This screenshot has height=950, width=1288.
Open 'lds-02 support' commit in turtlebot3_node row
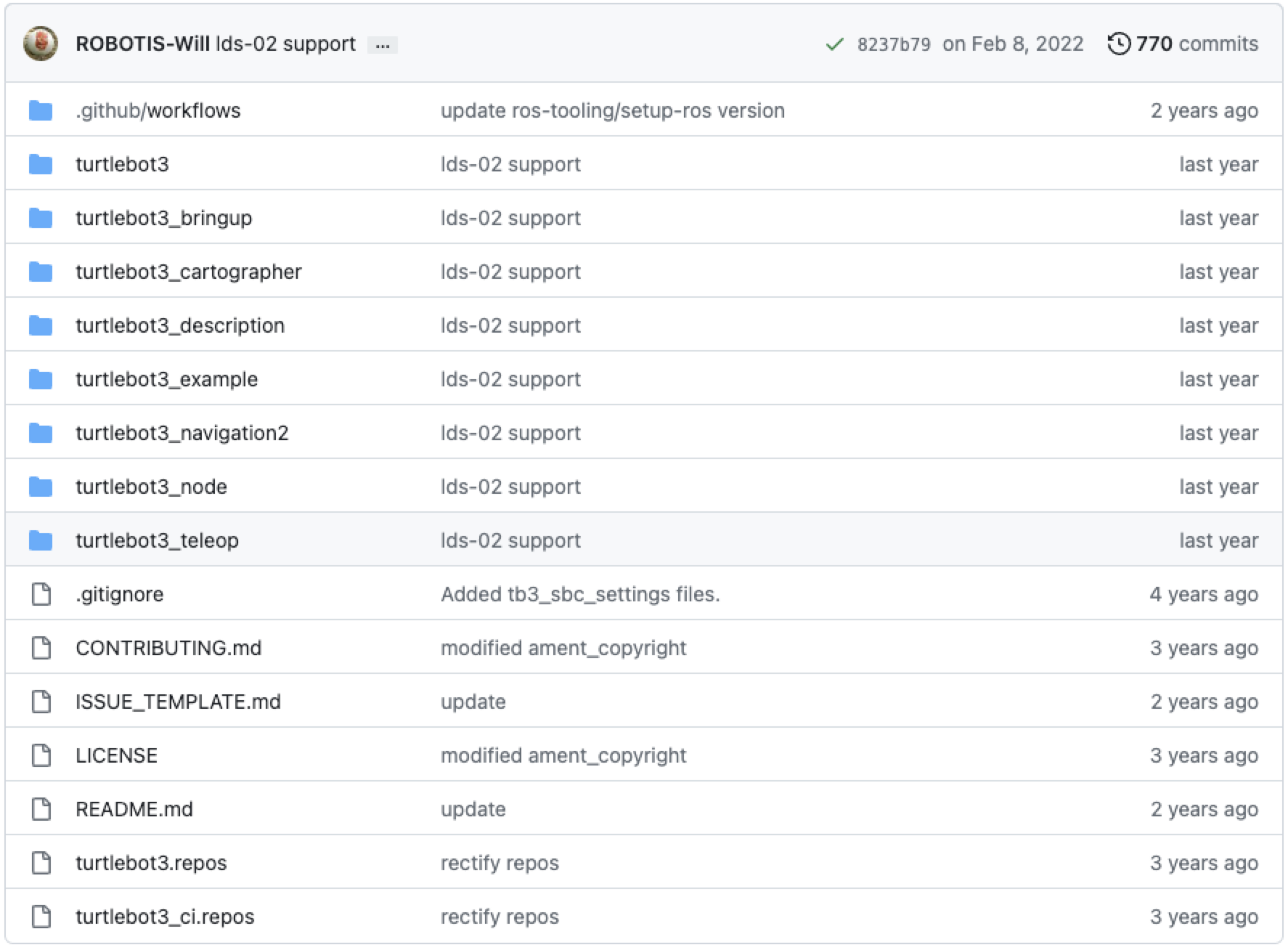pos(510,487)
